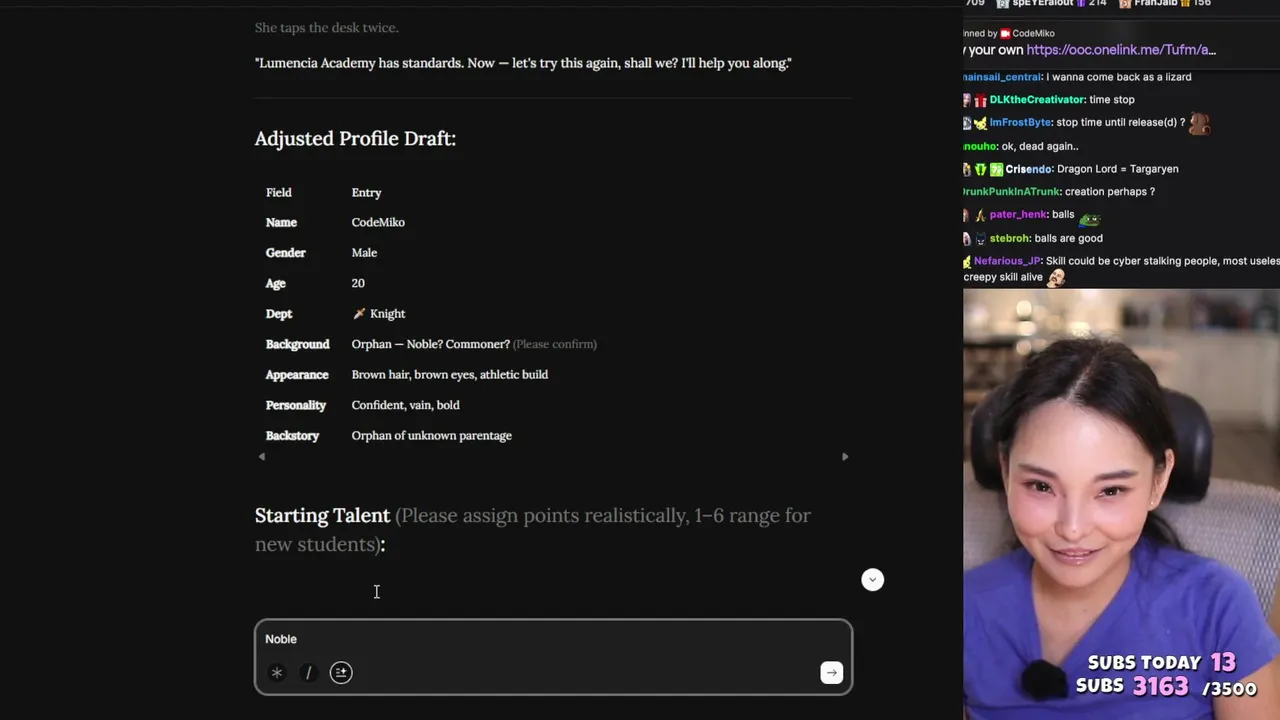Open stebroh's chat profile

click(x=1010, y=239)
